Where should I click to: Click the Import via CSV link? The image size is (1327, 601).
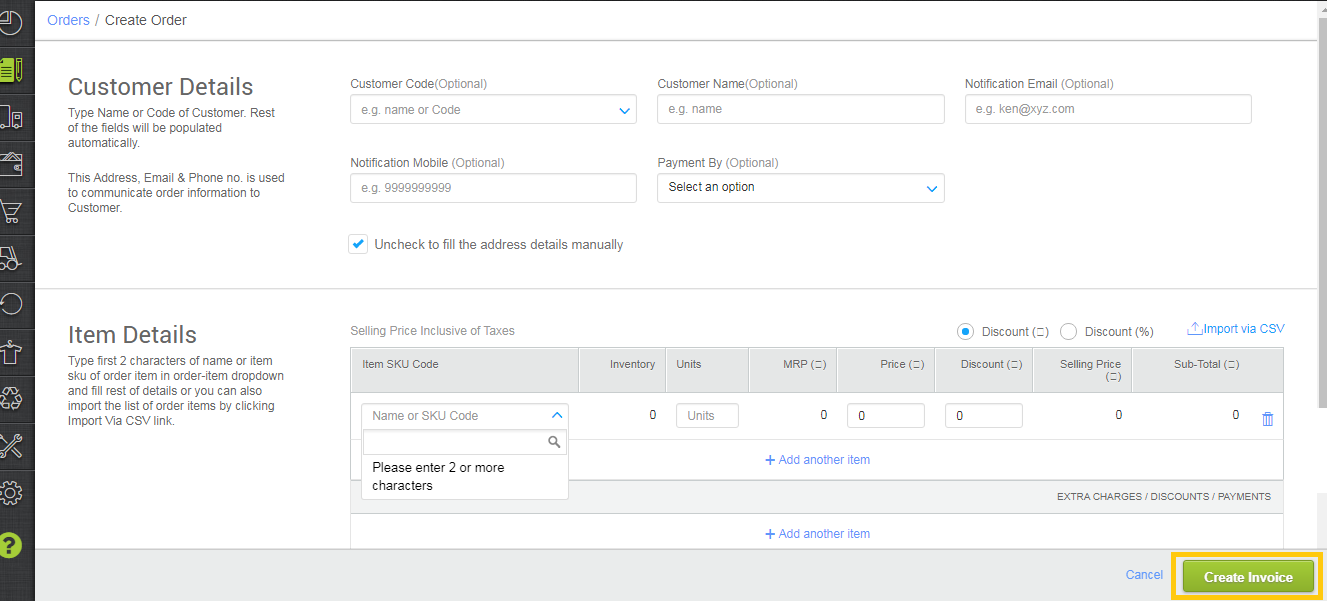coord(1235,329)
